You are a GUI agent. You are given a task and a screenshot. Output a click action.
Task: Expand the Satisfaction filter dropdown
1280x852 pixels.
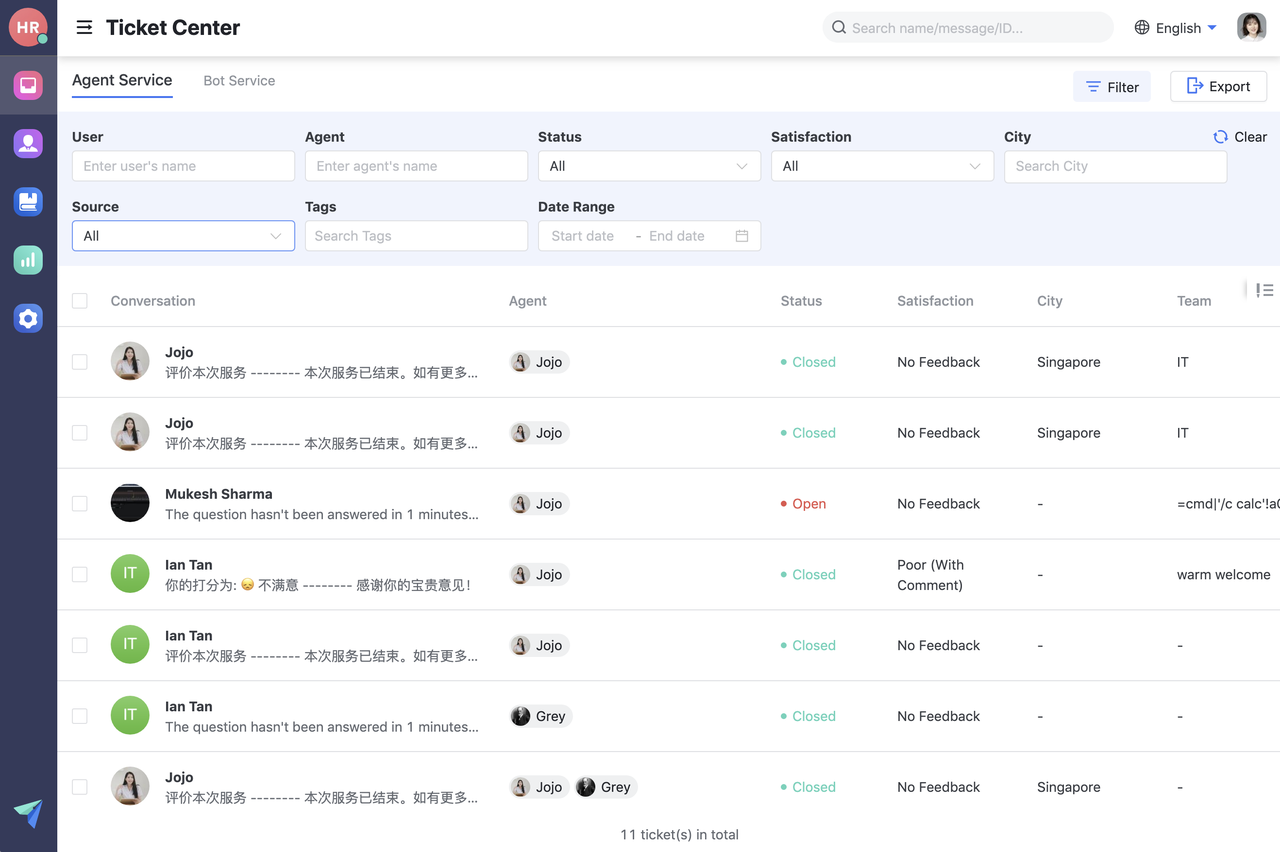(x=881, y=166)
